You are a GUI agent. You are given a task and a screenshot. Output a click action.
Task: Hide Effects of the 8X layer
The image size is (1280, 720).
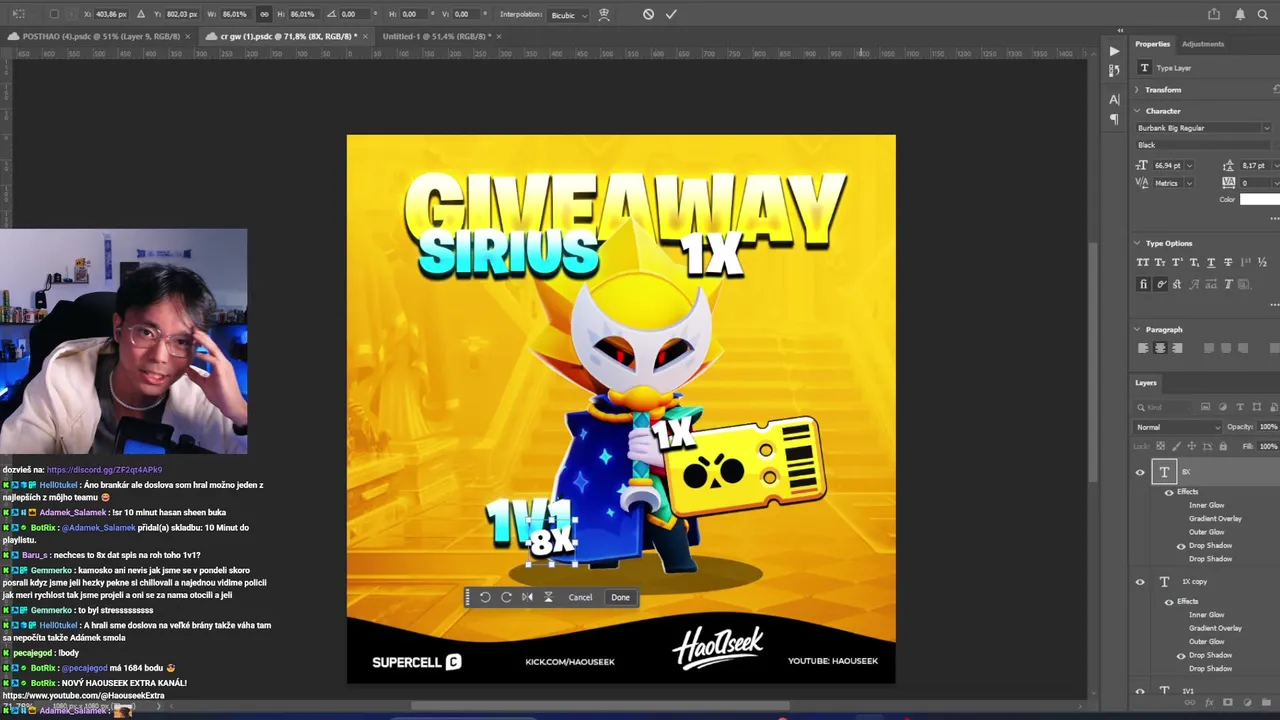(1169, 492)
